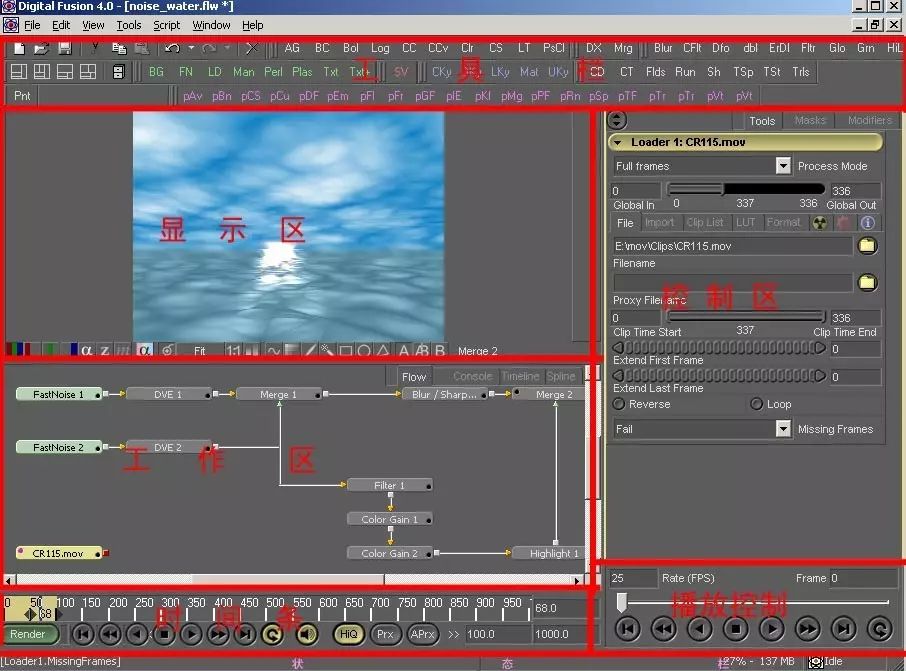The image size is (906, 671).
Task: Enable the Loop option
Action: tap(756, 404)
